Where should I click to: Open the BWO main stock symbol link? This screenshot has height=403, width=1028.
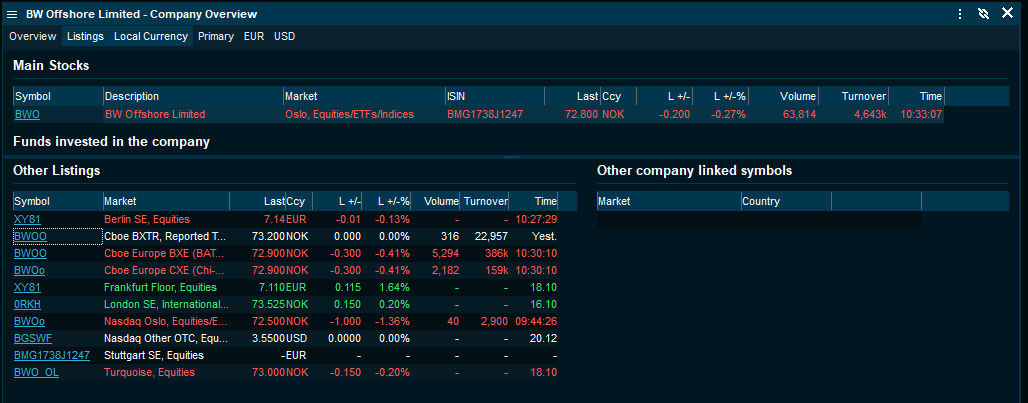[27, 115]
